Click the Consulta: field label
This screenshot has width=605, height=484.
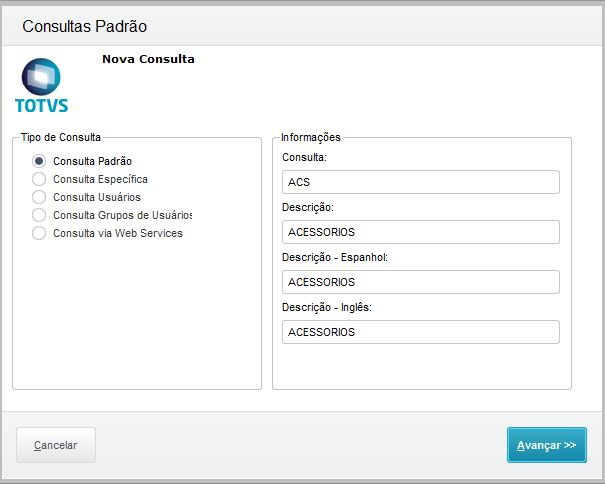[x=304, y=157]
